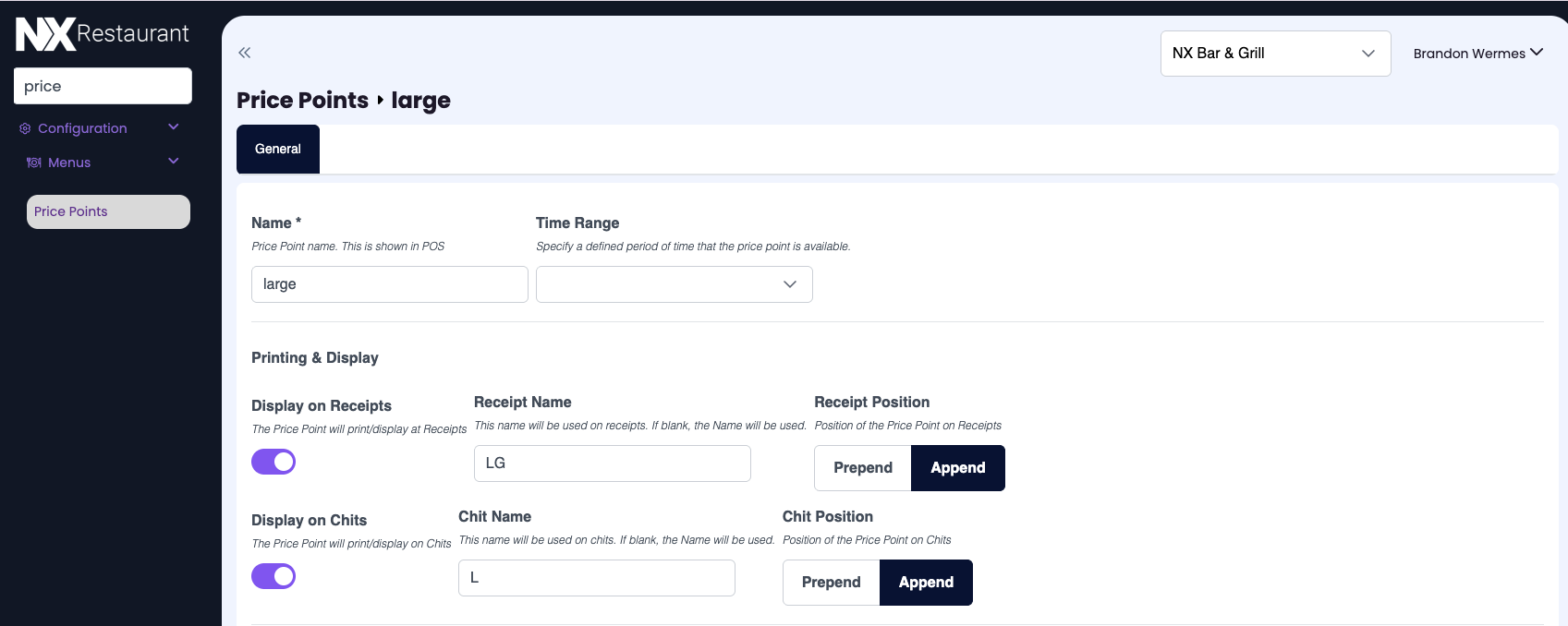Click the Receipt Name input field
Viewport: 1568px width, 626px height.
coord(612,463)
